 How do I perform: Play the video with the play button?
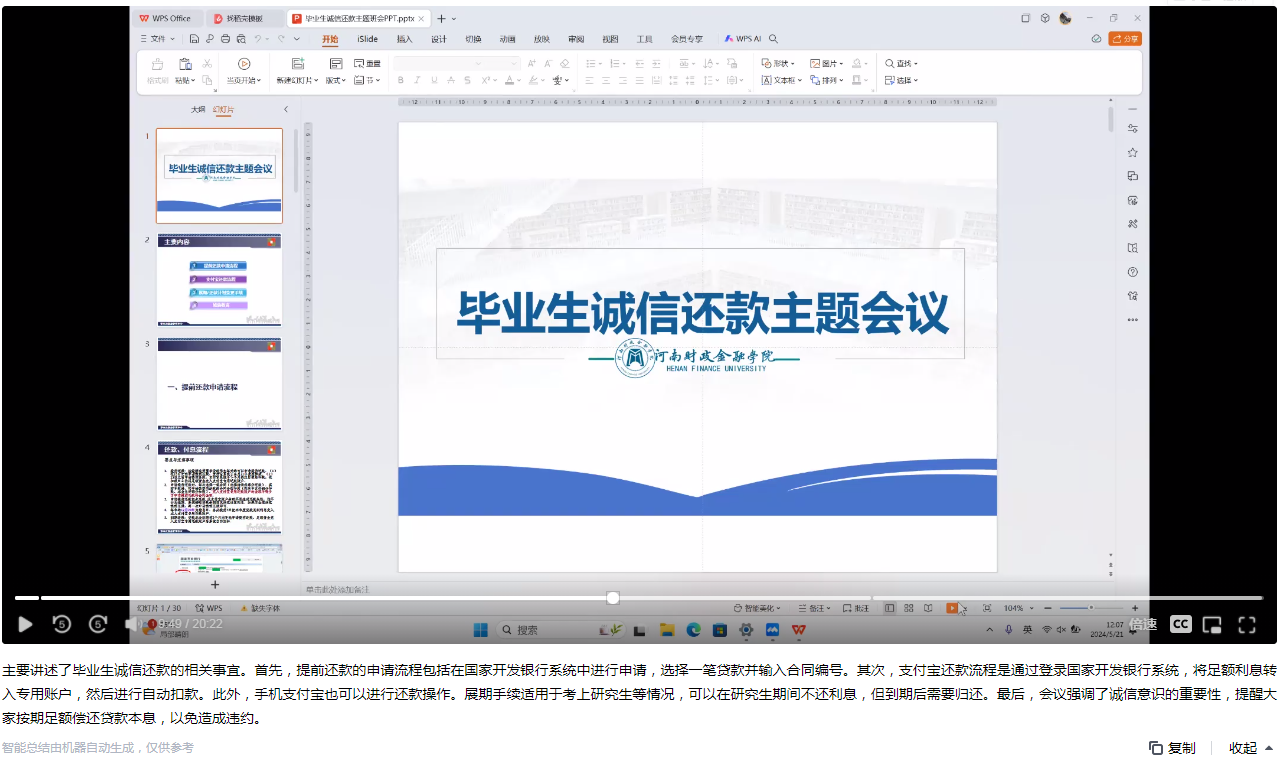[26, 624]
